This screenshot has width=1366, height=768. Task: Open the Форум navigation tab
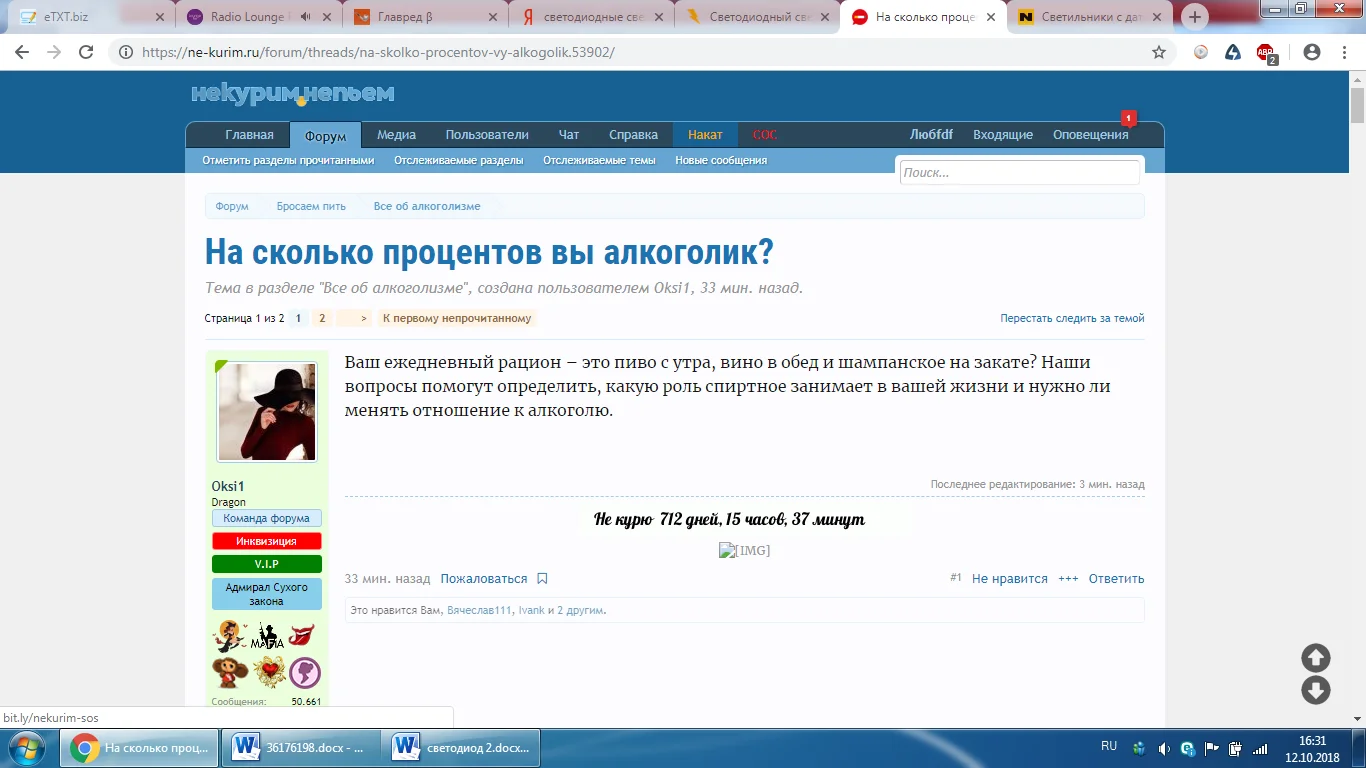click(325, 136)
